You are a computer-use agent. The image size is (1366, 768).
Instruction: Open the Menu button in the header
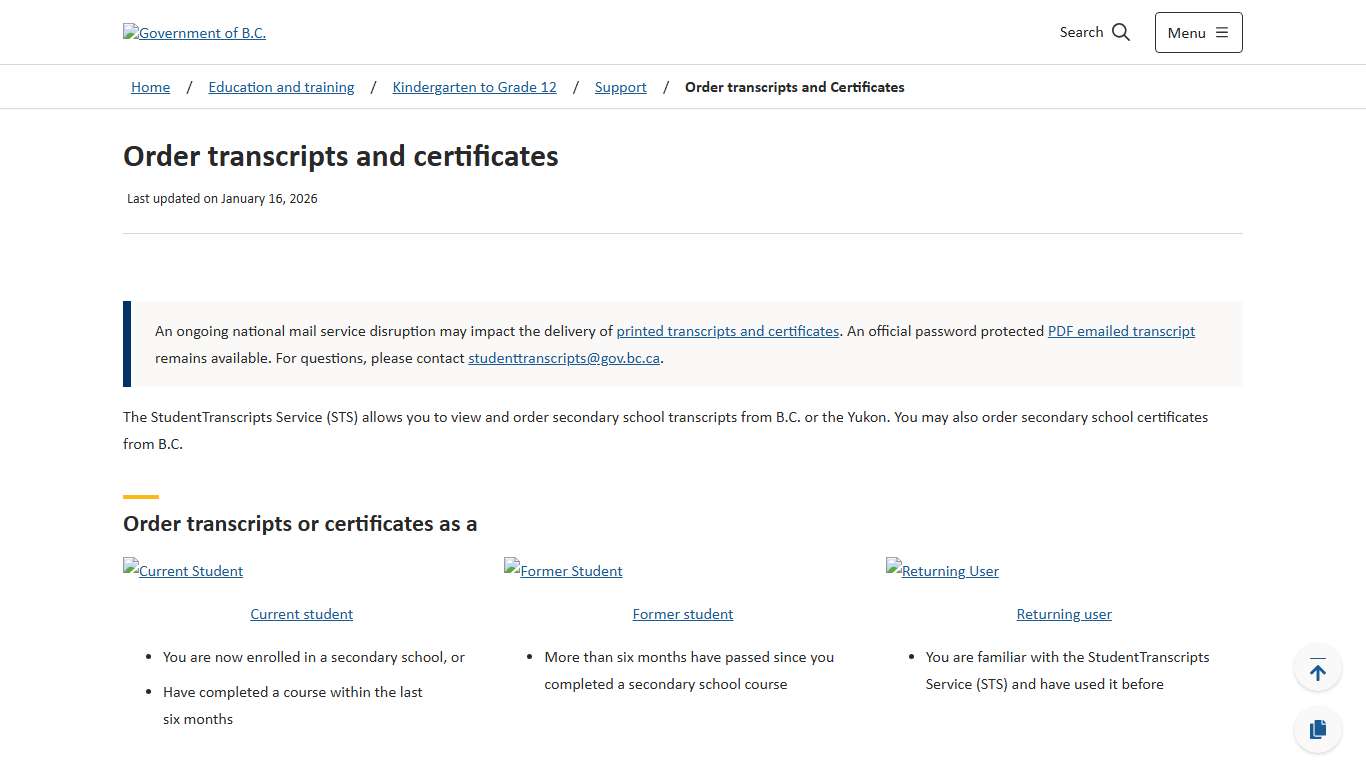click(1198, 32)
